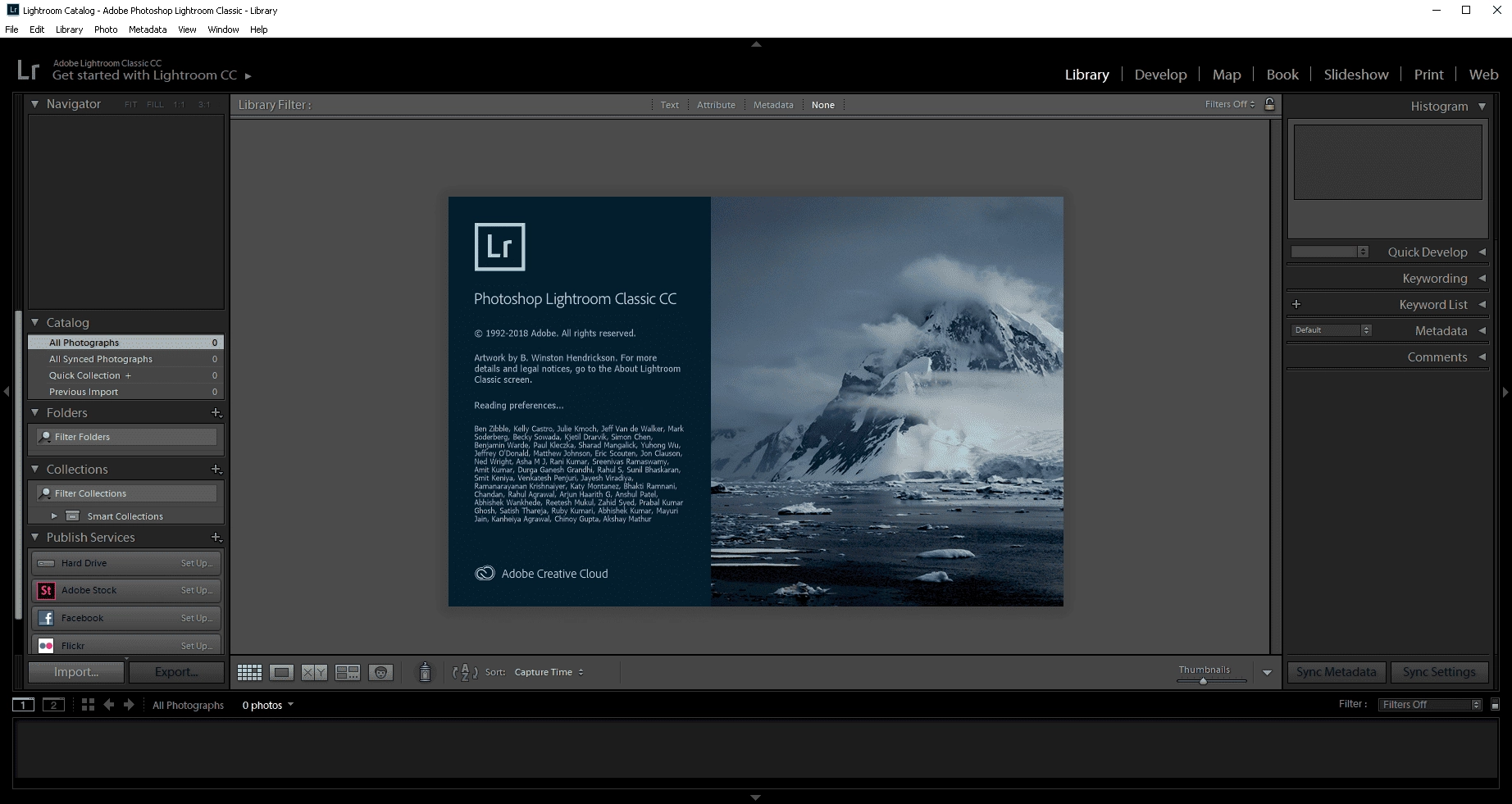Open the Metadata Default preset dropdown
The image size is (1512, 804).
point(1331,330)
